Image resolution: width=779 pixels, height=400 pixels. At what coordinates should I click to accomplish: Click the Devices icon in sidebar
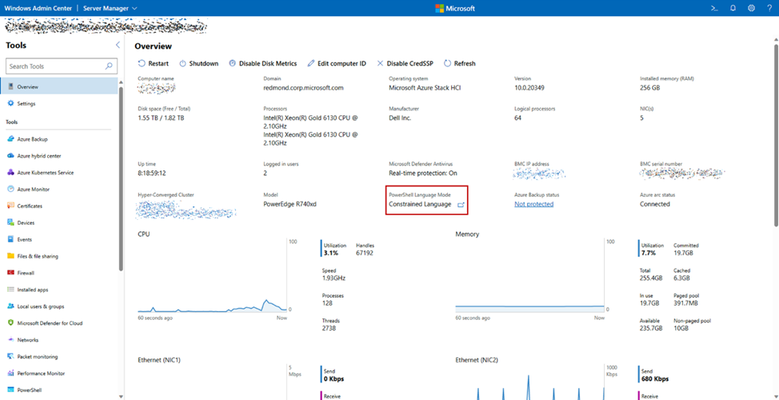pos(10,223)
